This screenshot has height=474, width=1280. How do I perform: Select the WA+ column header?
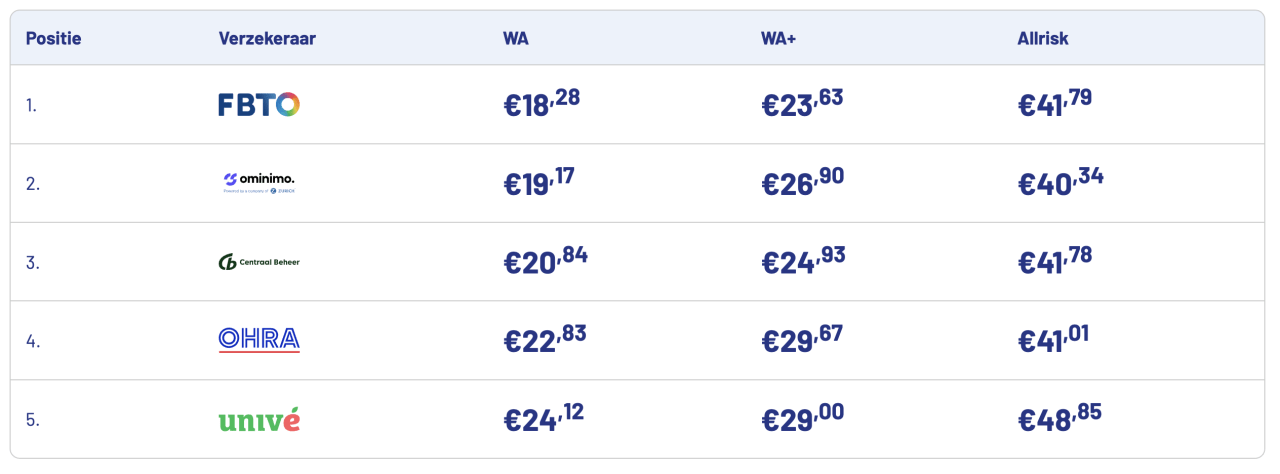pos(778,39)
